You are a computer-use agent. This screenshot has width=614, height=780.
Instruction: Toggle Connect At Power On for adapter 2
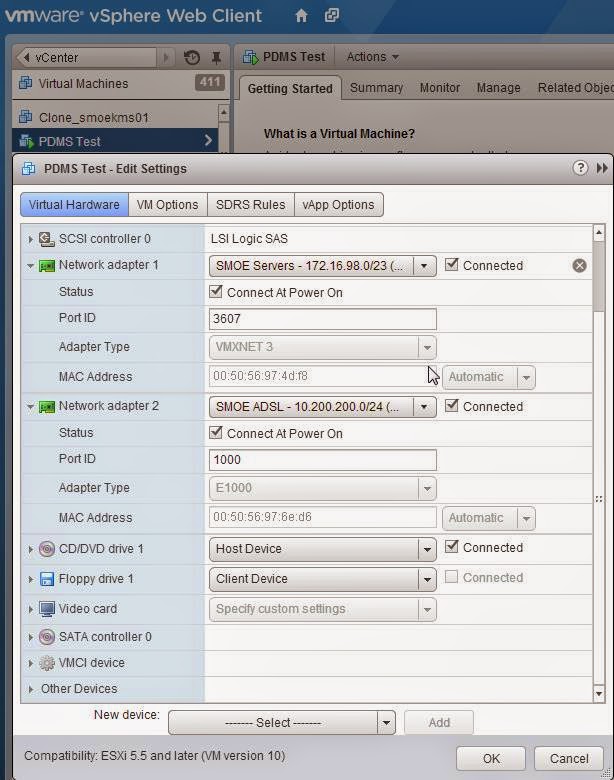215,432
